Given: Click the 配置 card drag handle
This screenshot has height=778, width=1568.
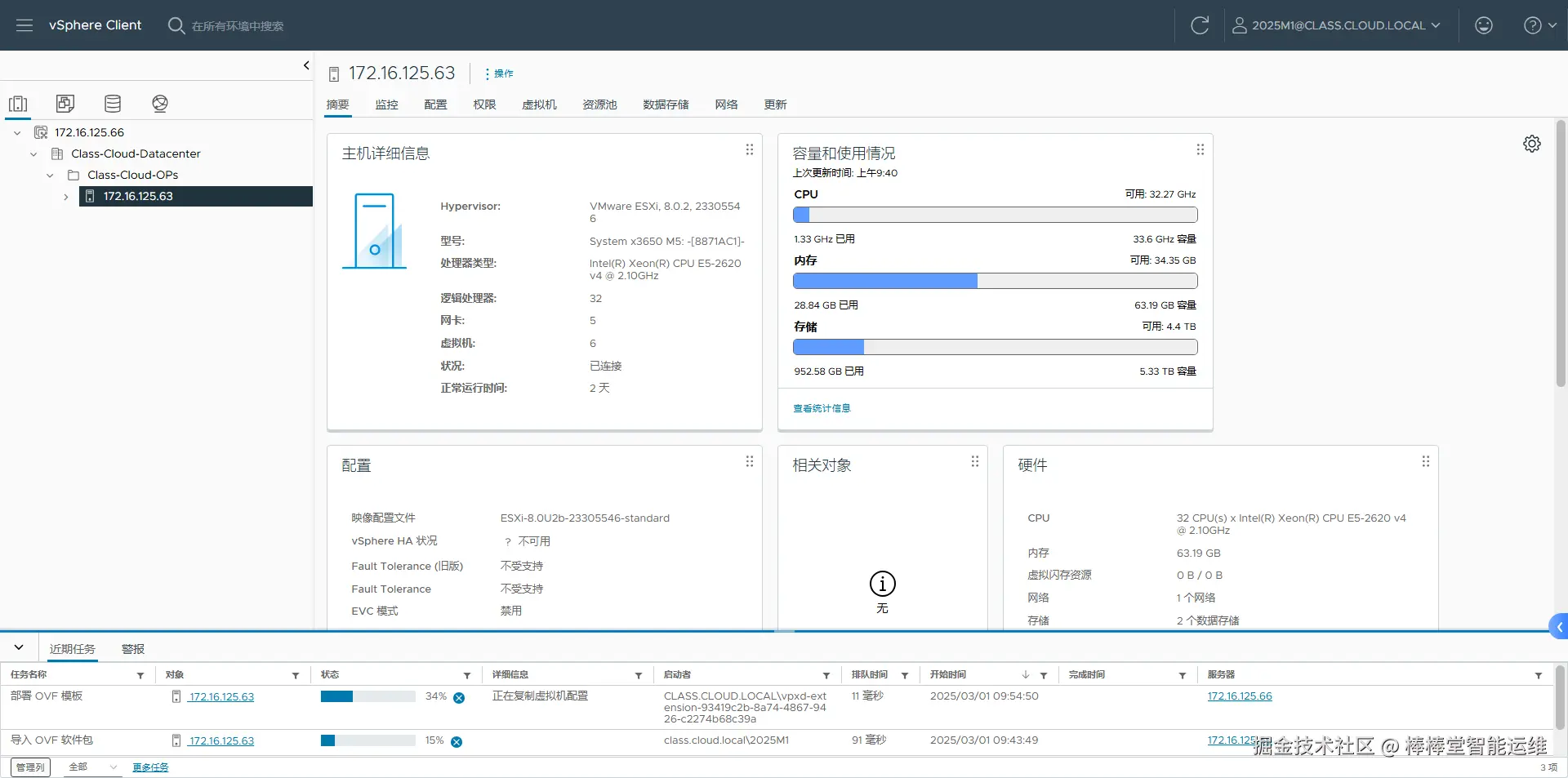Looking at the screenshot, I should pyautogui.click(x=749, y=461).
